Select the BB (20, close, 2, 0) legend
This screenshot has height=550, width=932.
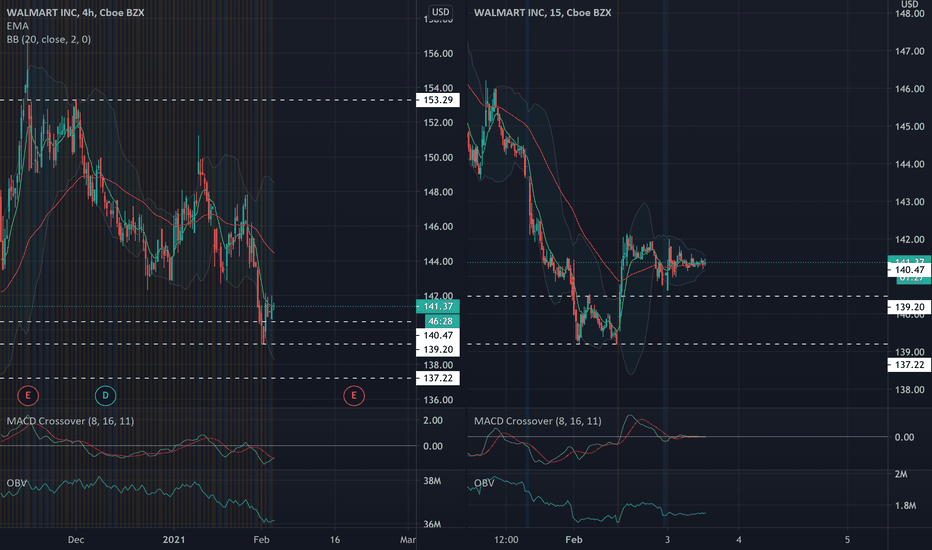click(49, 39)
